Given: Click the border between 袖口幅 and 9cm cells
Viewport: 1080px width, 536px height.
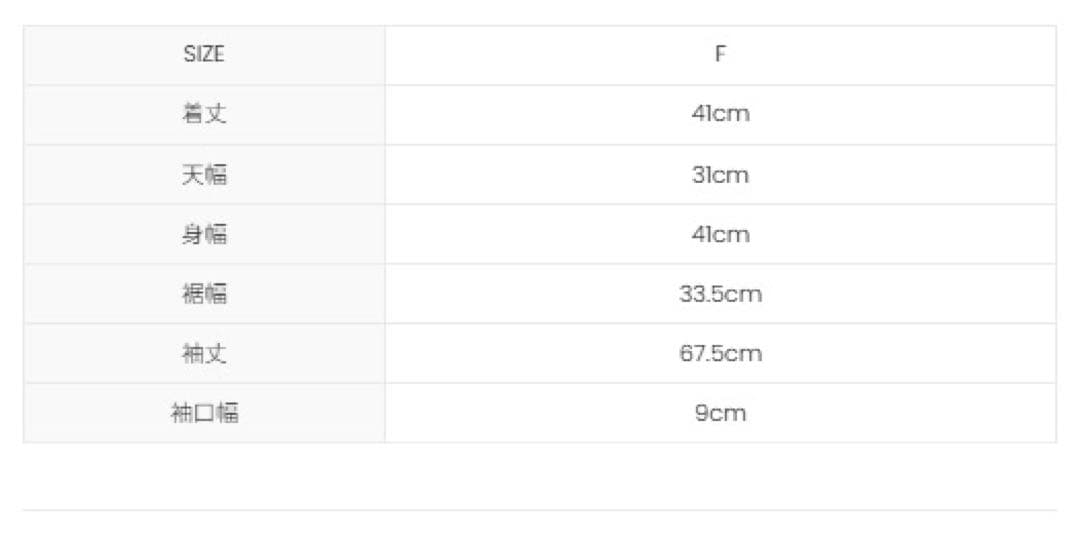Looking at the screenshot, I should click(385, 413).
